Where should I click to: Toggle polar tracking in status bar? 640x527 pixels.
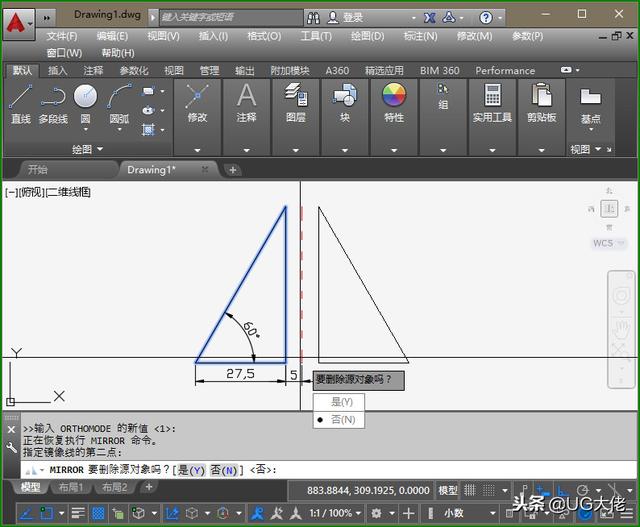[583, 490]
